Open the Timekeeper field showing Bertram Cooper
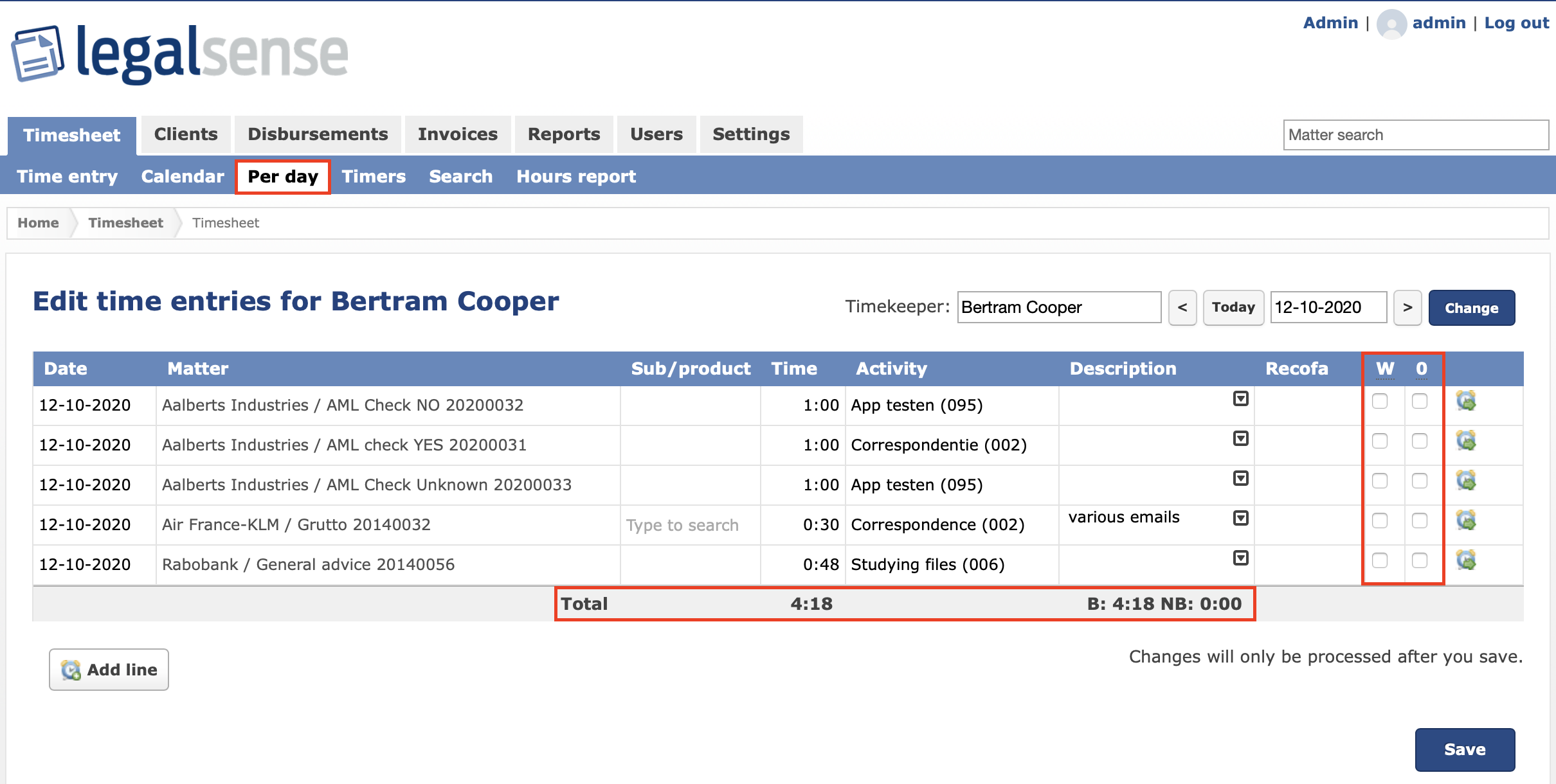This screenshot has height=784, width=1556. point(1059,307)
